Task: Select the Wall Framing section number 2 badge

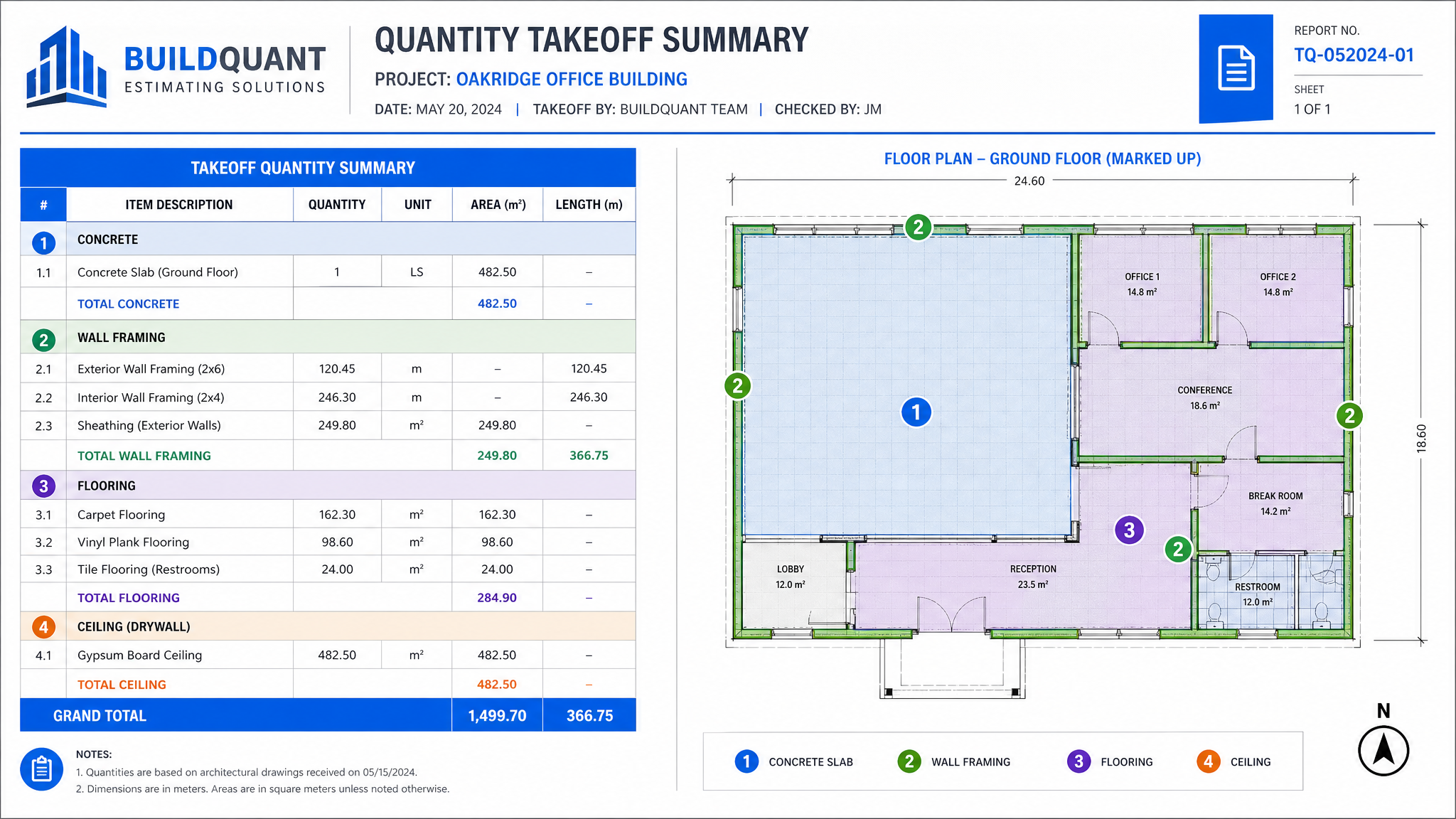Action: pyautogui.click(x=43, y=340)
